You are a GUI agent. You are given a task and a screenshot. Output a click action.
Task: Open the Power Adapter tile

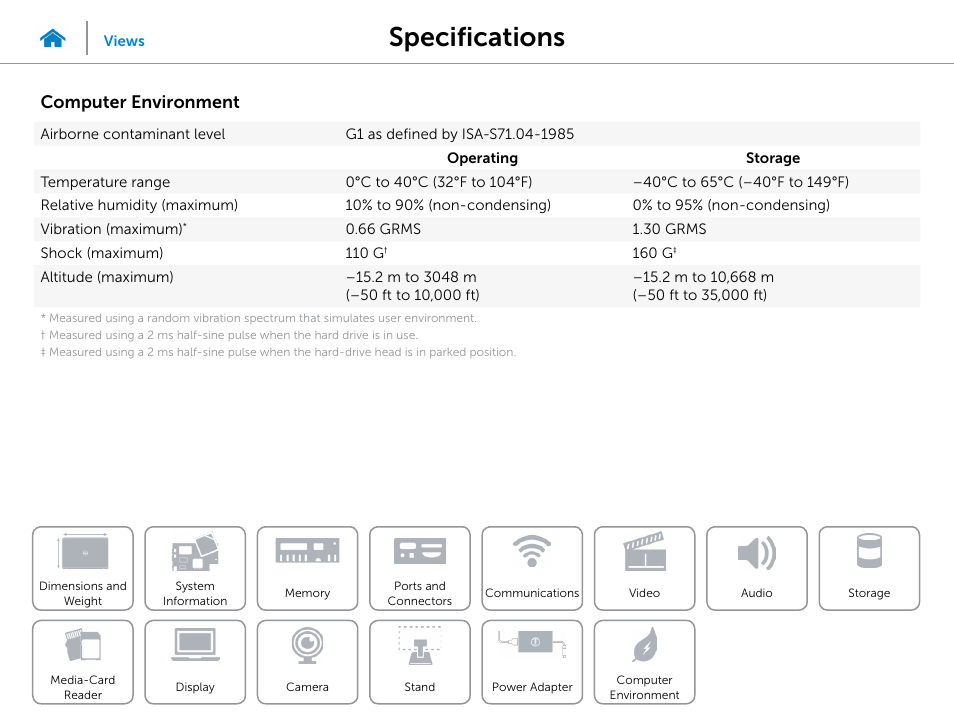[x=532, y=662]
